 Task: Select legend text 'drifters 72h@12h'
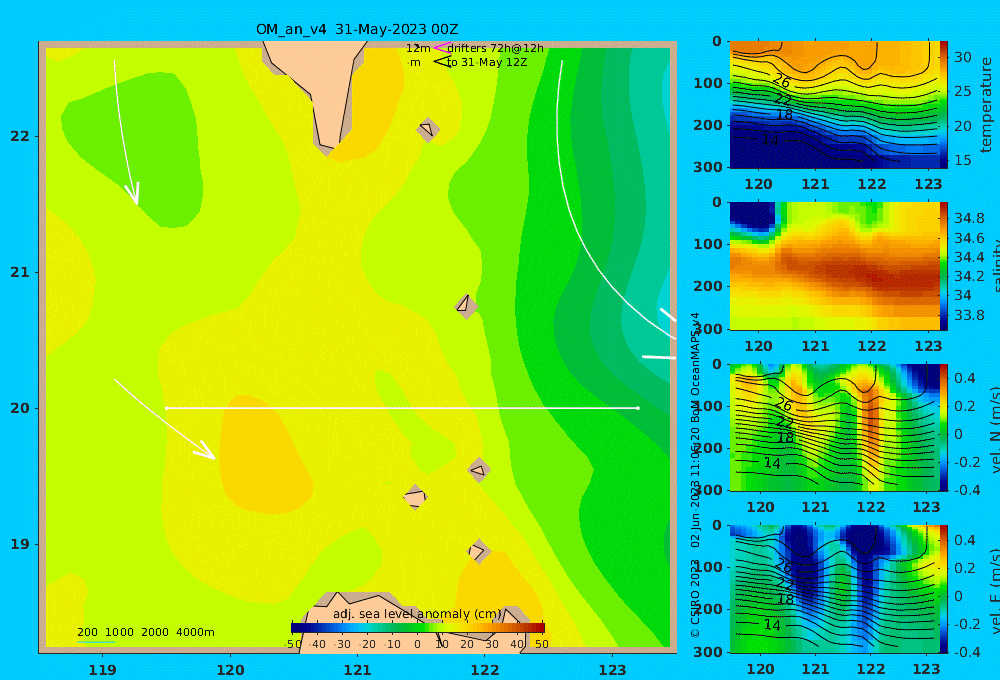[496, 48]
